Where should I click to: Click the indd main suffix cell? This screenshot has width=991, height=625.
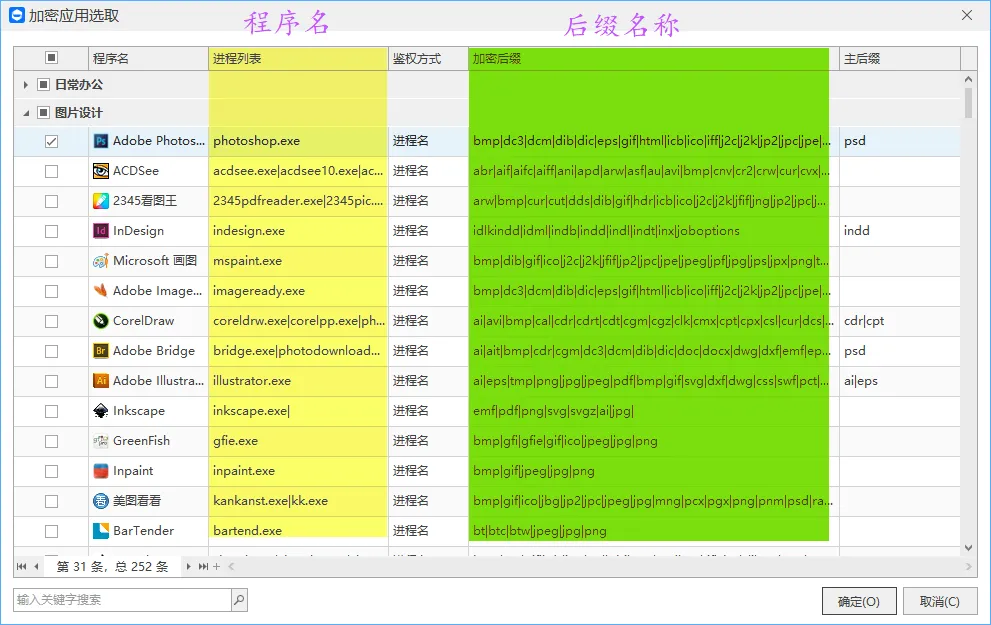pyautogui.click(x=899, y=231)
